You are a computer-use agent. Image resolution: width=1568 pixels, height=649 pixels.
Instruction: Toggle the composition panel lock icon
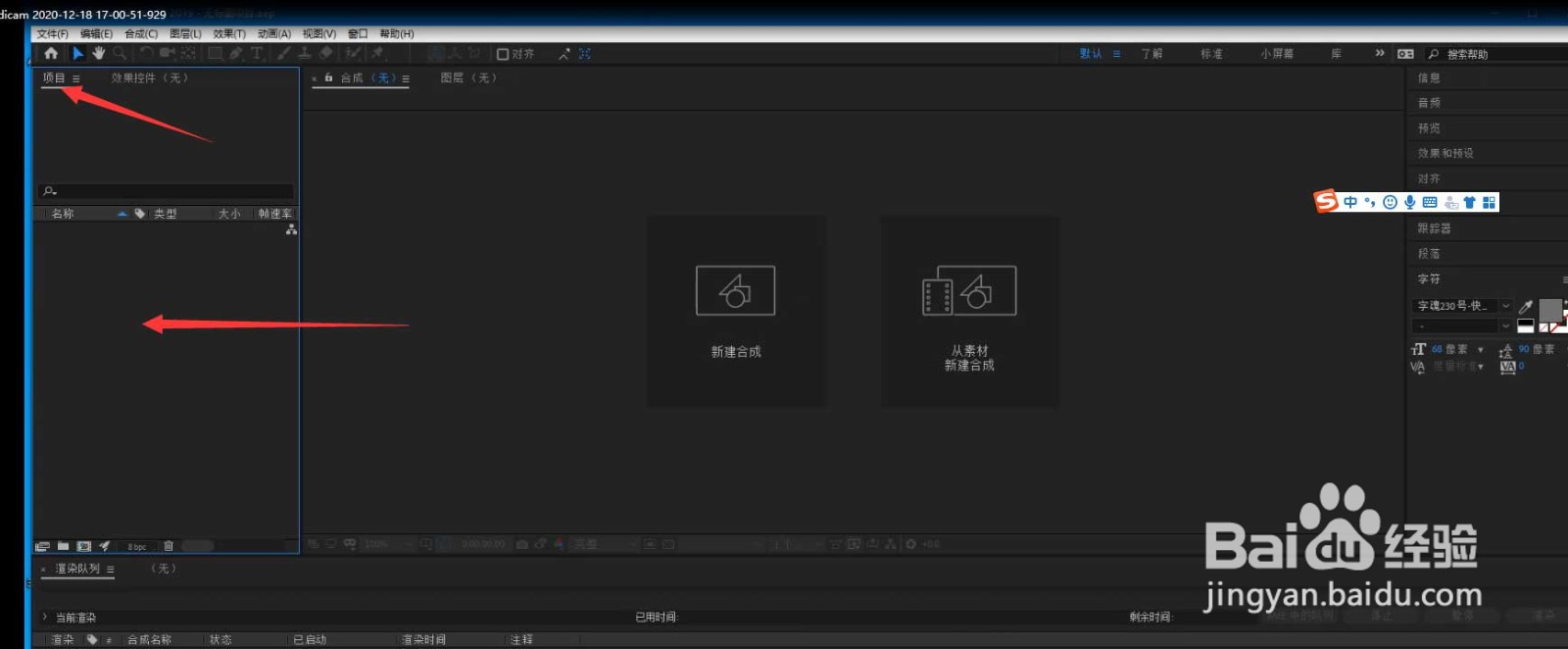(328, 77)
